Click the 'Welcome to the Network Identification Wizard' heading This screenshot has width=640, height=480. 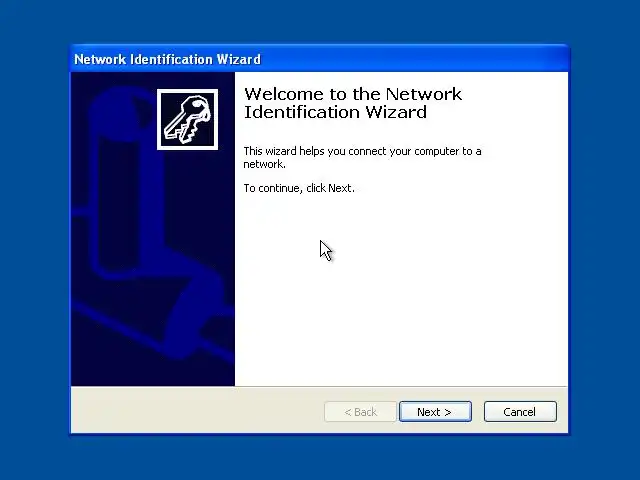click(353, 103)
